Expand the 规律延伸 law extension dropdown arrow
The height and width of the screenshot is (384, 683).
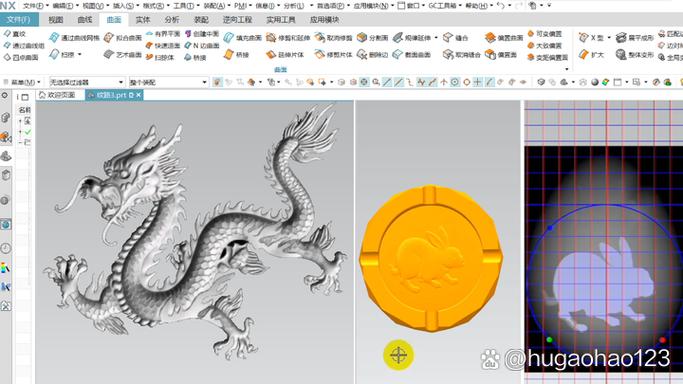436,38
